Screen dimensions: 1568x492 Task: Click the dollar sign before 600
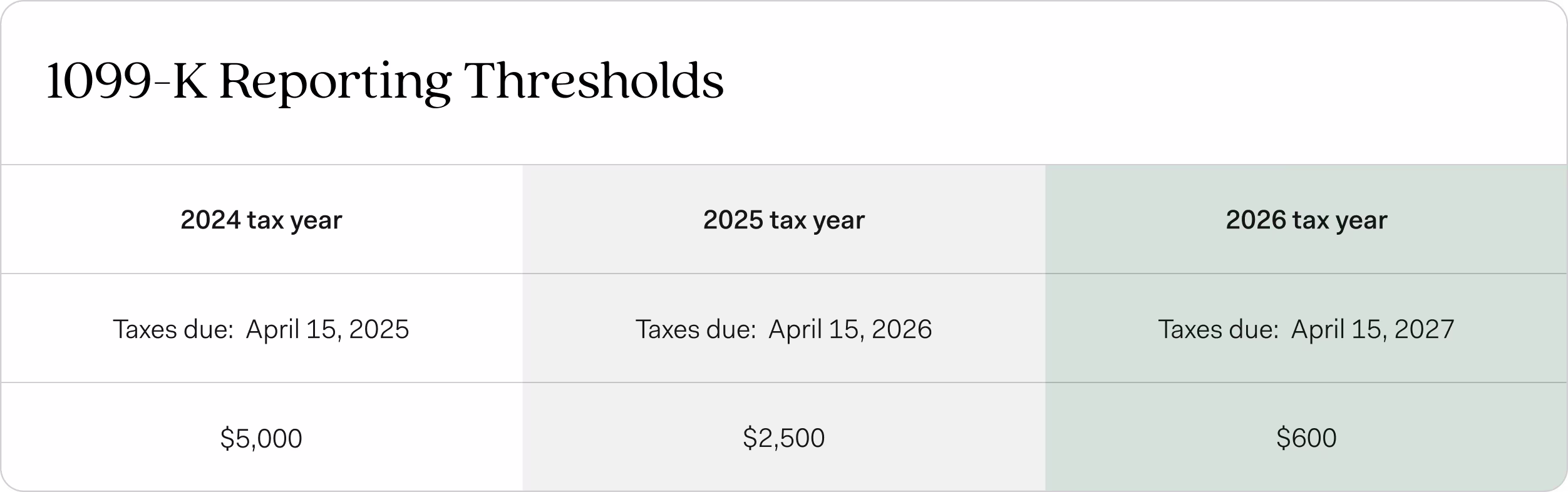tap(1283, 438)
